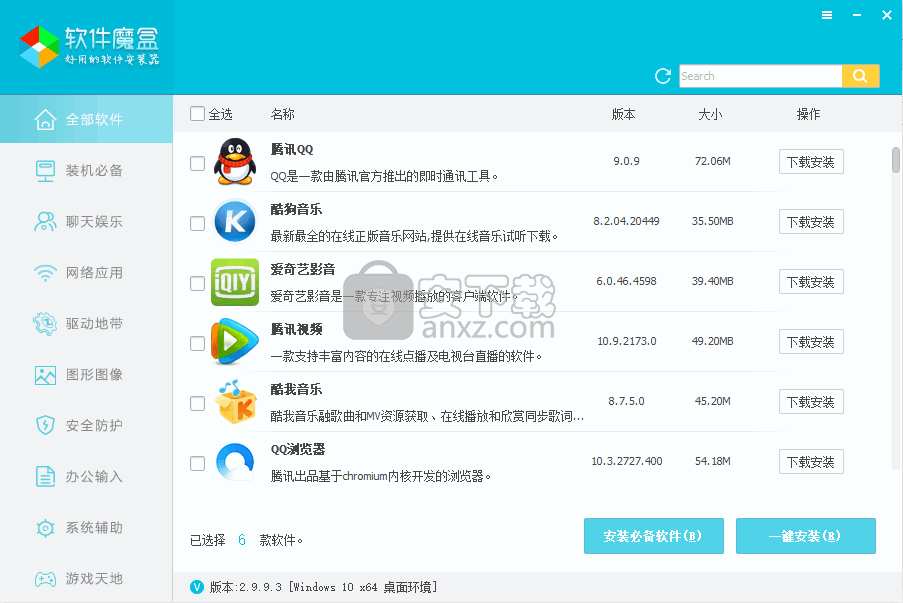Minimize the 软件魔盒 window
The image size is (903, 603).
point(857,16)
